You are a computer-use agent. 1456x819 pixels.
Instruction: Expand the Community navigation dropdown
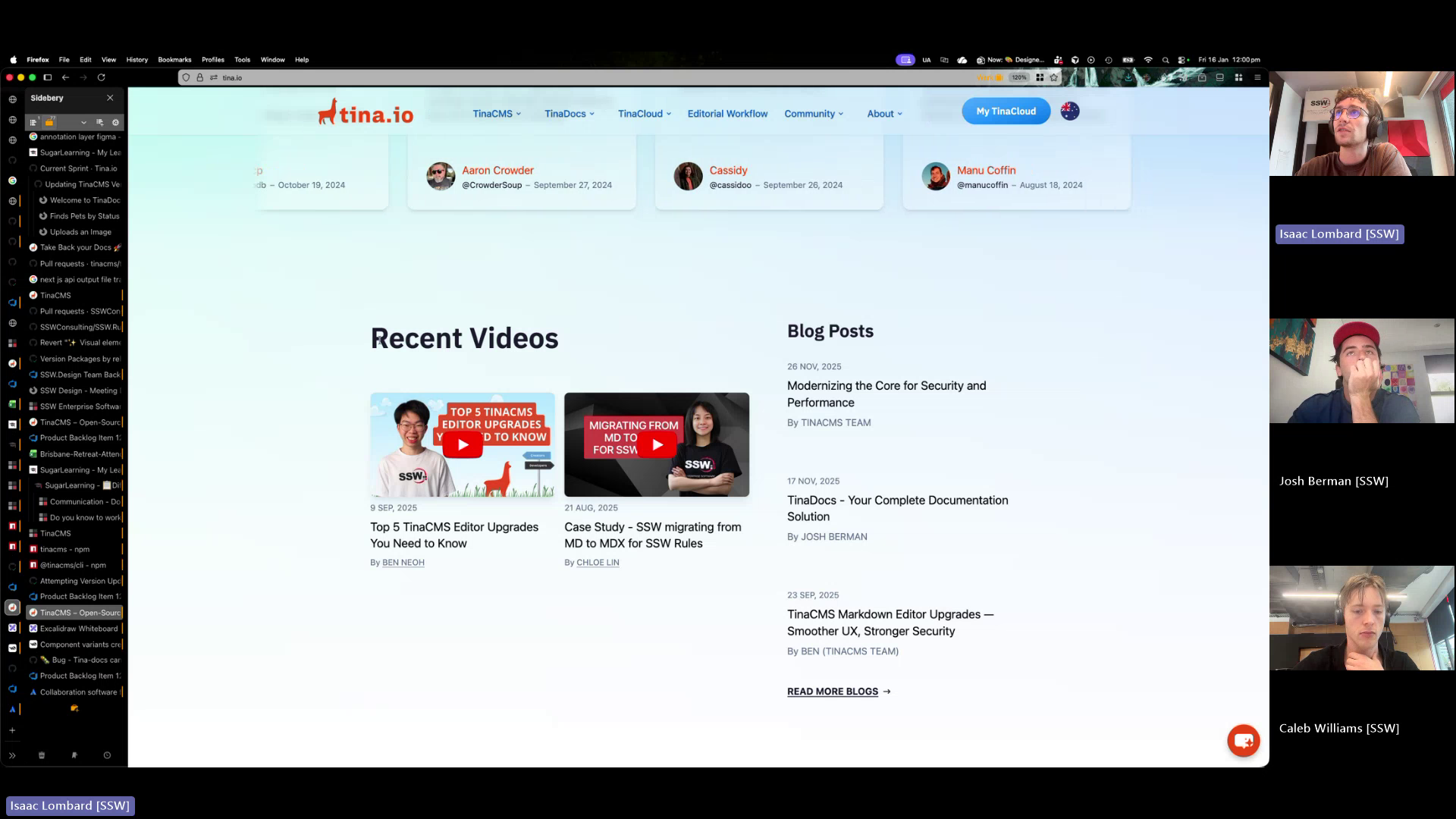pyautogui.click(x=813, y=114)
